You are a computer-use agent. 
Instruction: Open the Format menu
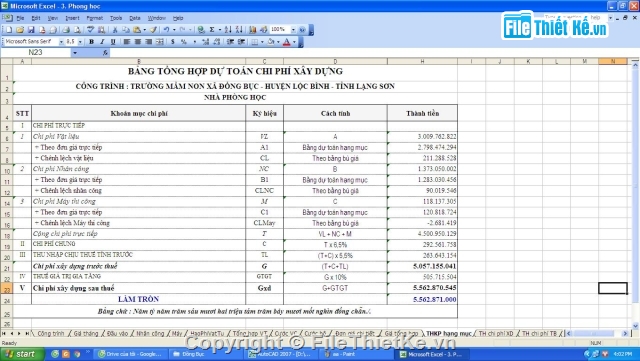tap(95, 18)
